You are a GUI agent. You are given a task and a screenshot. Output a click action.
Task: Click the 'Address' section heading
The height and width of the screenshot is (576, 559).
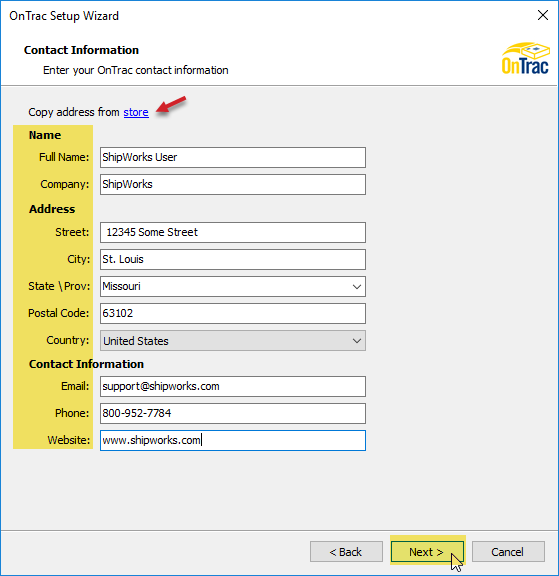point(52,209)
